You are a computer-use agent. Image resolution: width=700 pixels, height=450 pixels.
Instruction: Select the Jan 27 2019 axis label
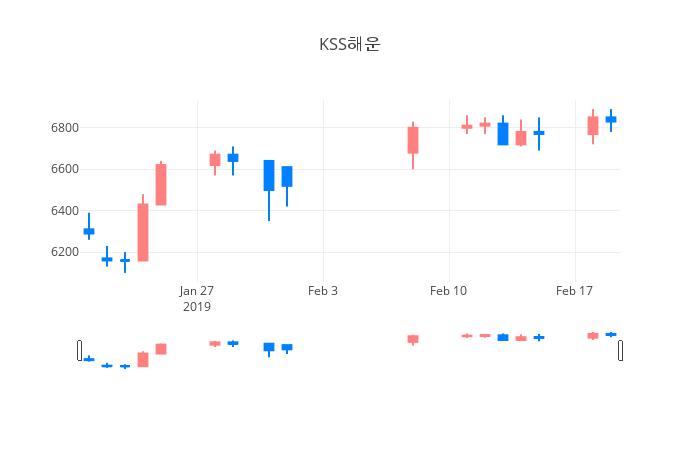pos(197,299)
